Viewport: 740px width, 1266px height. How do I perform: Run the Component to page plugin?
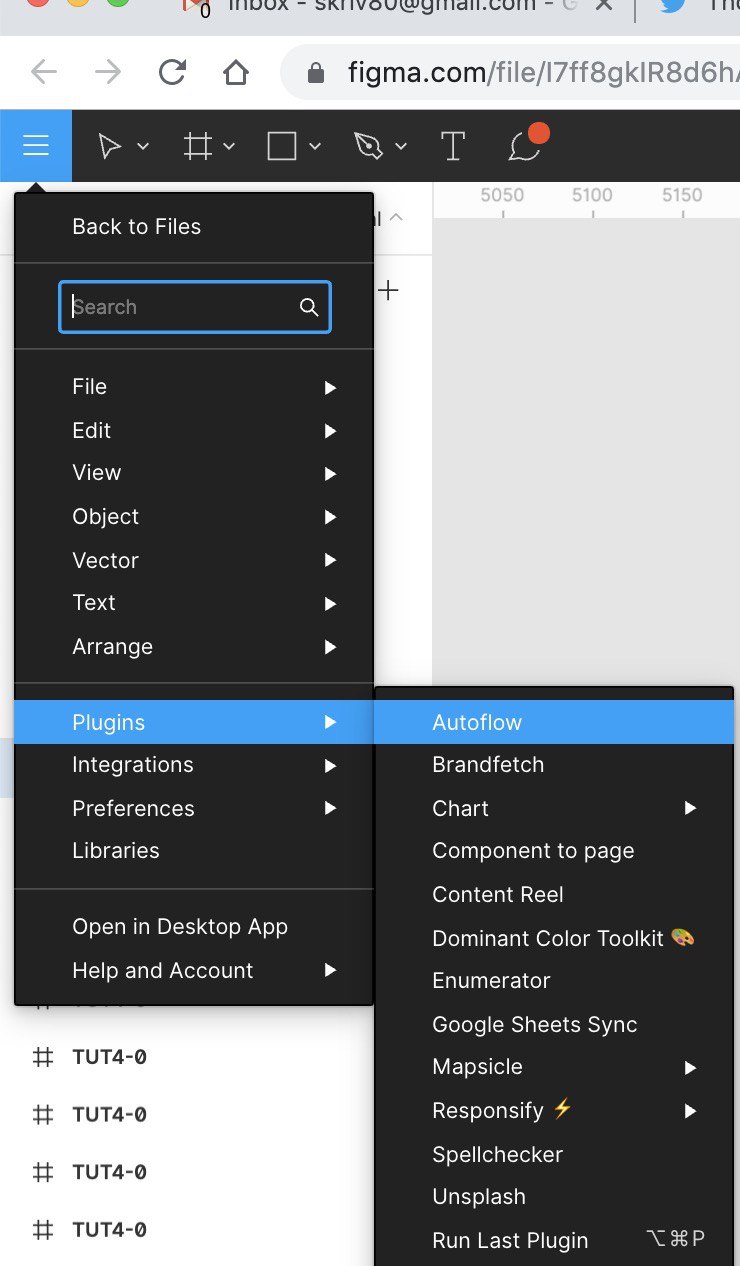[554, 851]
